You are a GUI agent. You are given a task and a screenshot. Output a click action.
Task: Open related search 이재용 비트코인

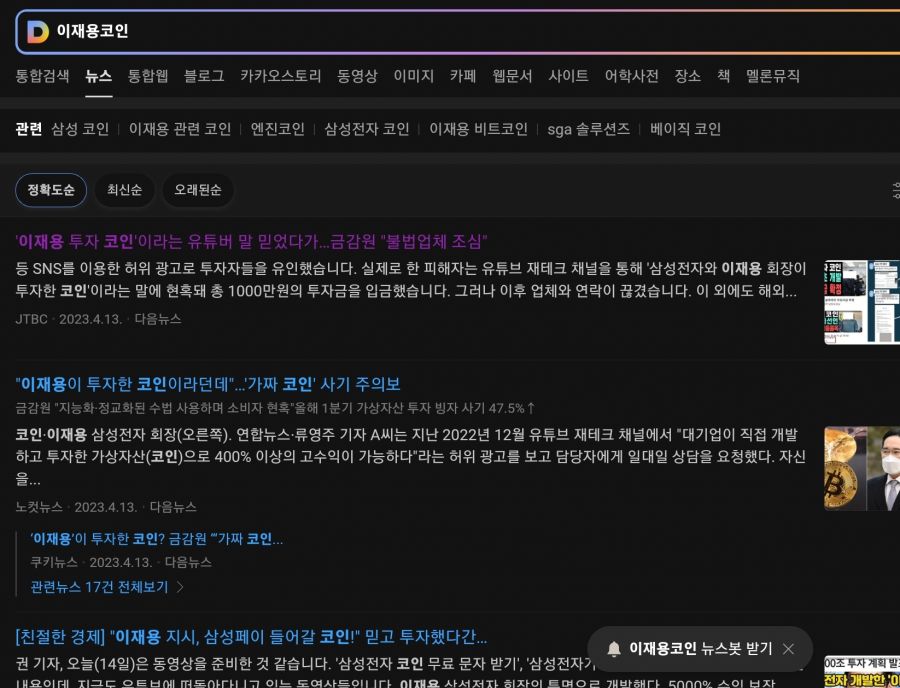(x=478, y=129)
